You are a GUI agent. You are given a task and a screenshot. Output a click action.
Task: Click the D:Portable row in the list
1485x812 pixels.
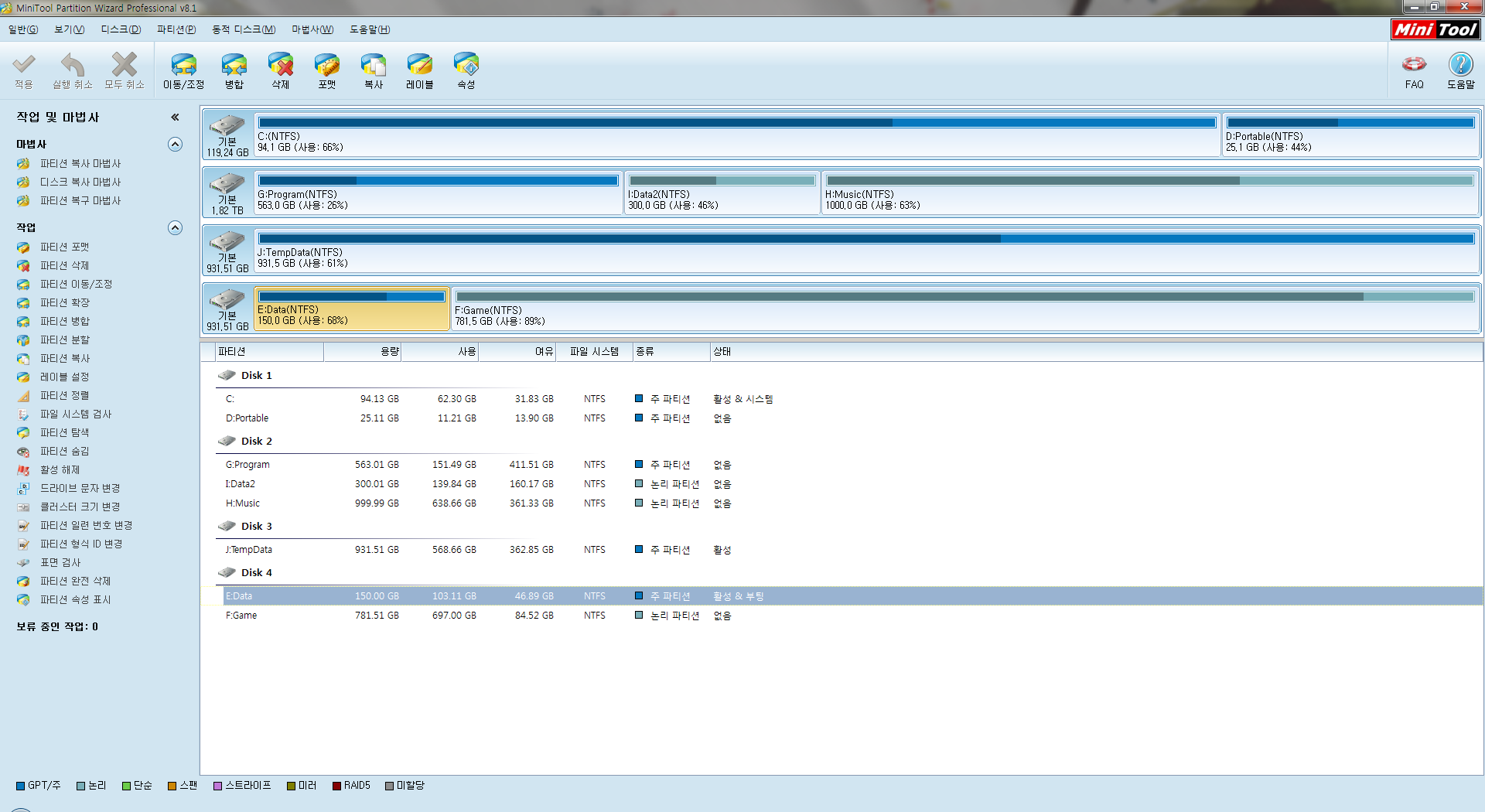point(841,418)
